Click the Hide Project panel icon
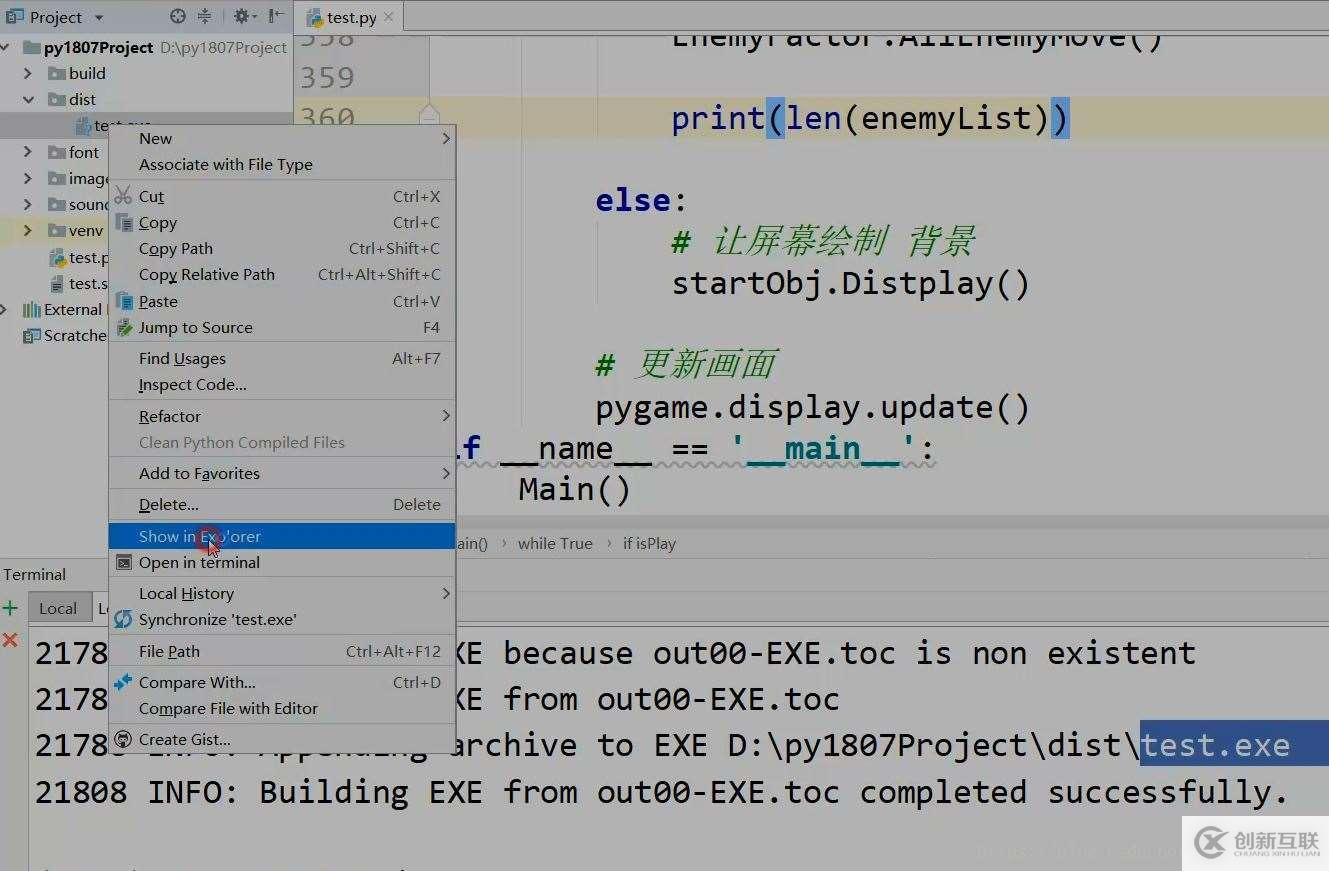The height and width of the screenshot is (871, 1329). coord(276,17)
